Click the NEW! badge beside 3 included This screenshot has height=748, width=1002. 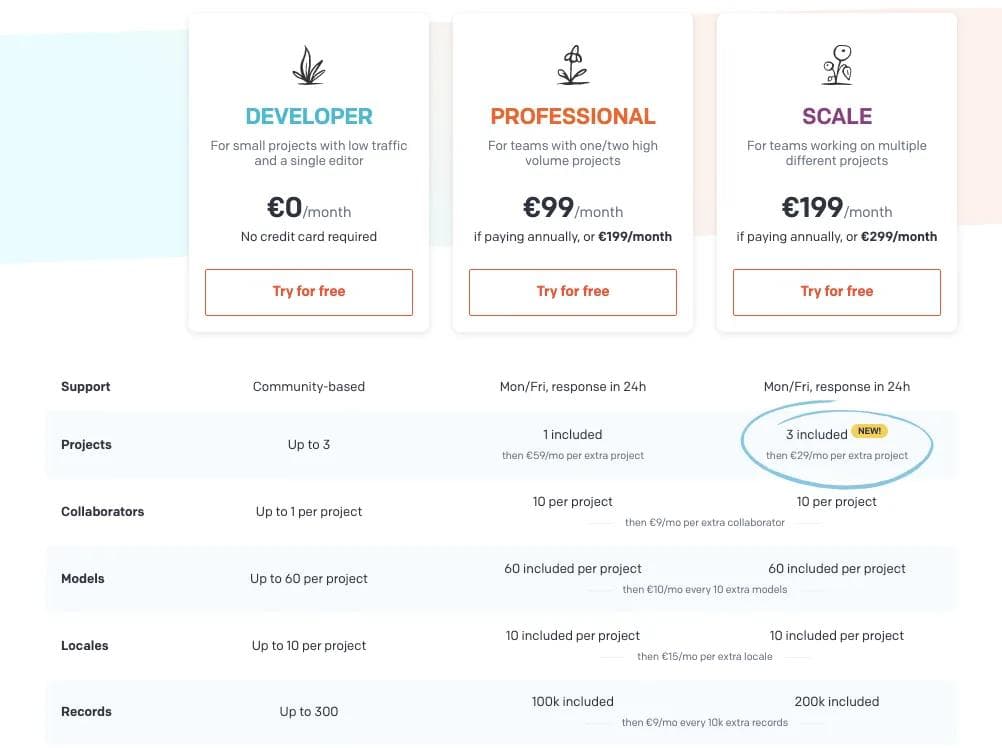869,431
